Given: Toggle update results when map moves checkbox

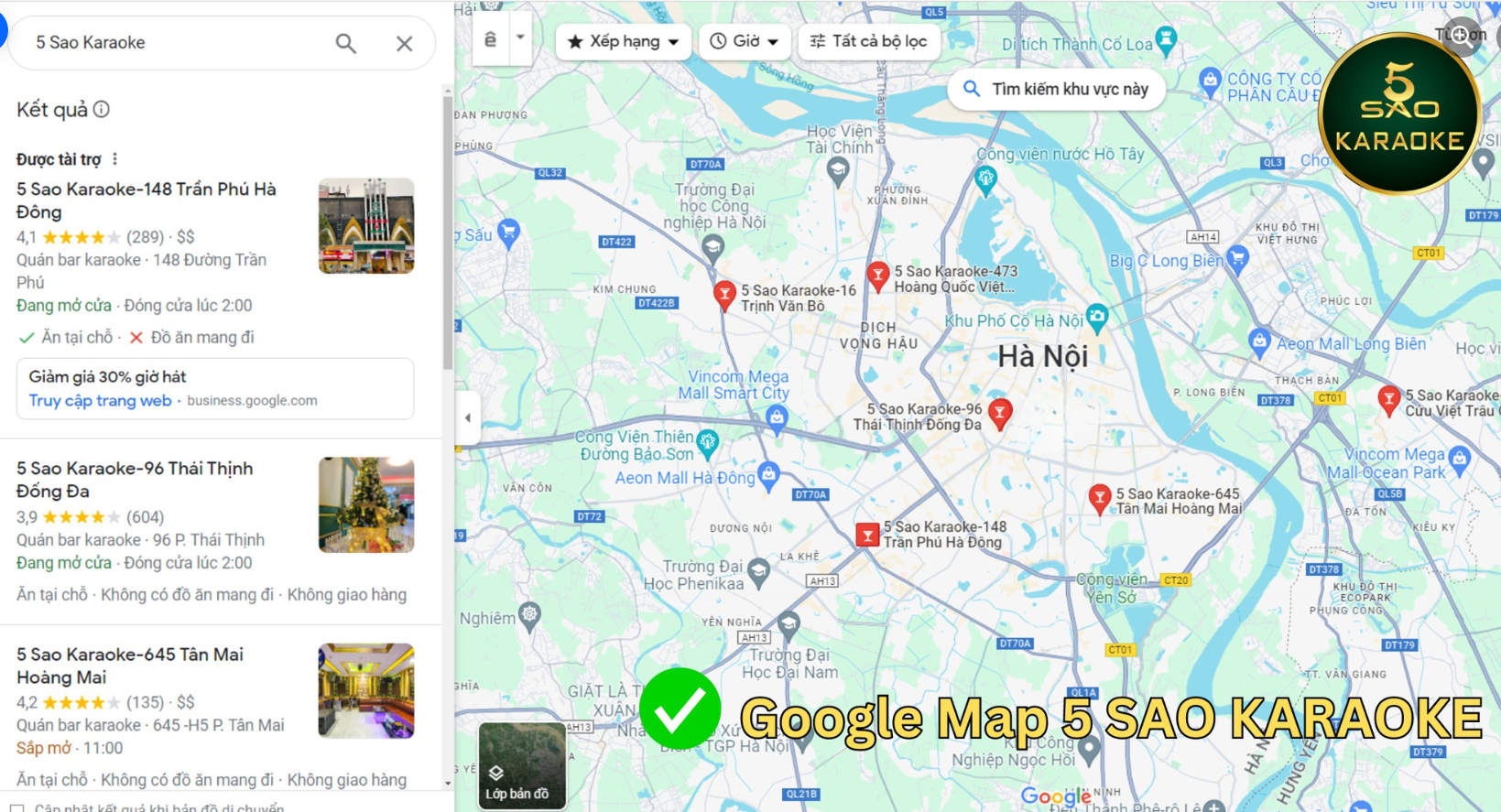Looking at the screenshot, I should [x=16, y=808].
